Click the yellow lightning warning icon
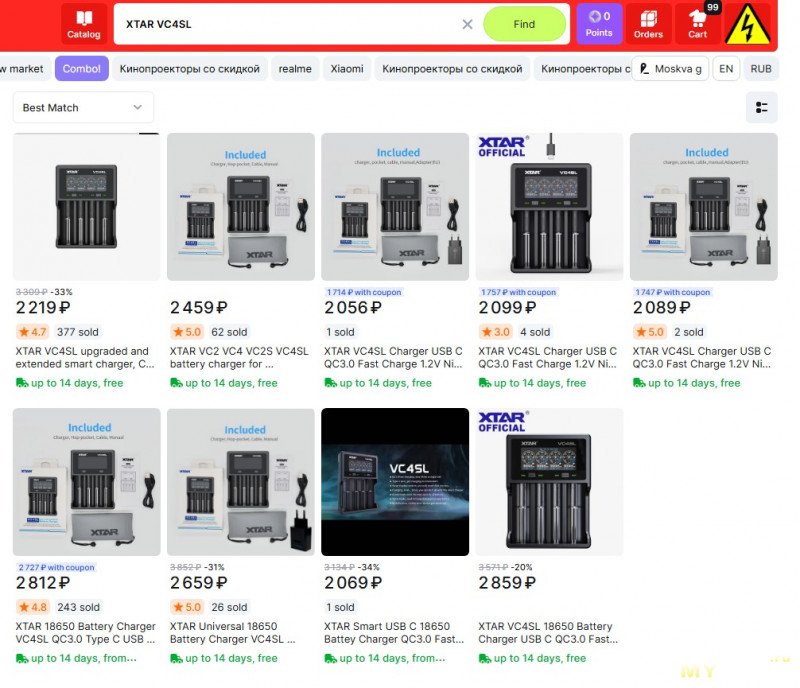 click(747, 23)
